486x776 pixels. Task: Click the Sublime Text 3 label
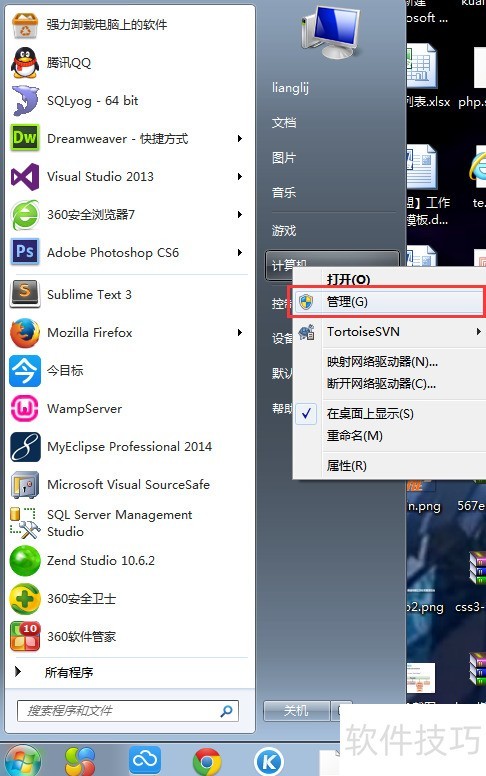click(90, 294)
